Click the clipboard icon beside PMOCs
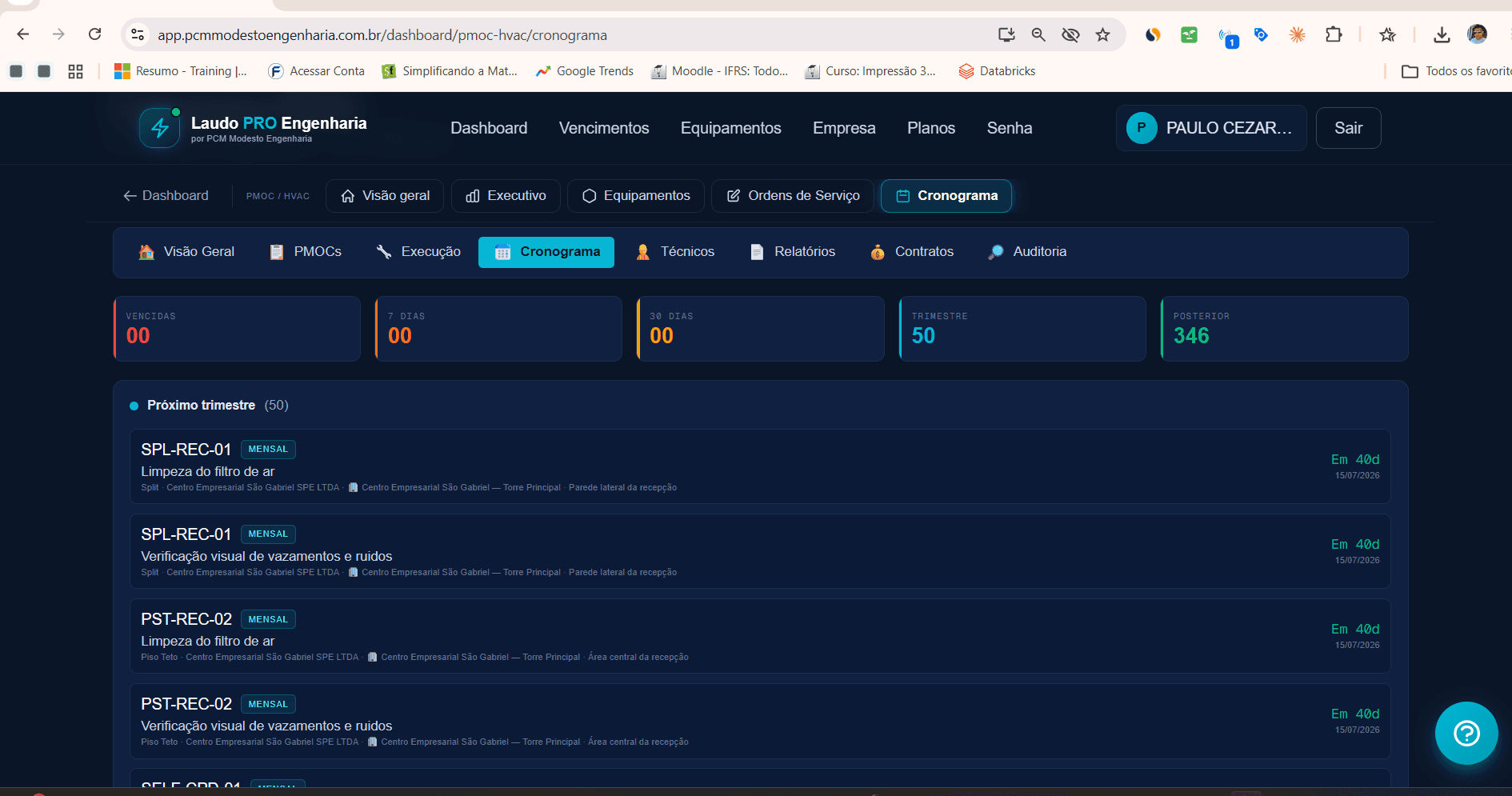Screen dimensions: 1512x796 tap(277, 252)
